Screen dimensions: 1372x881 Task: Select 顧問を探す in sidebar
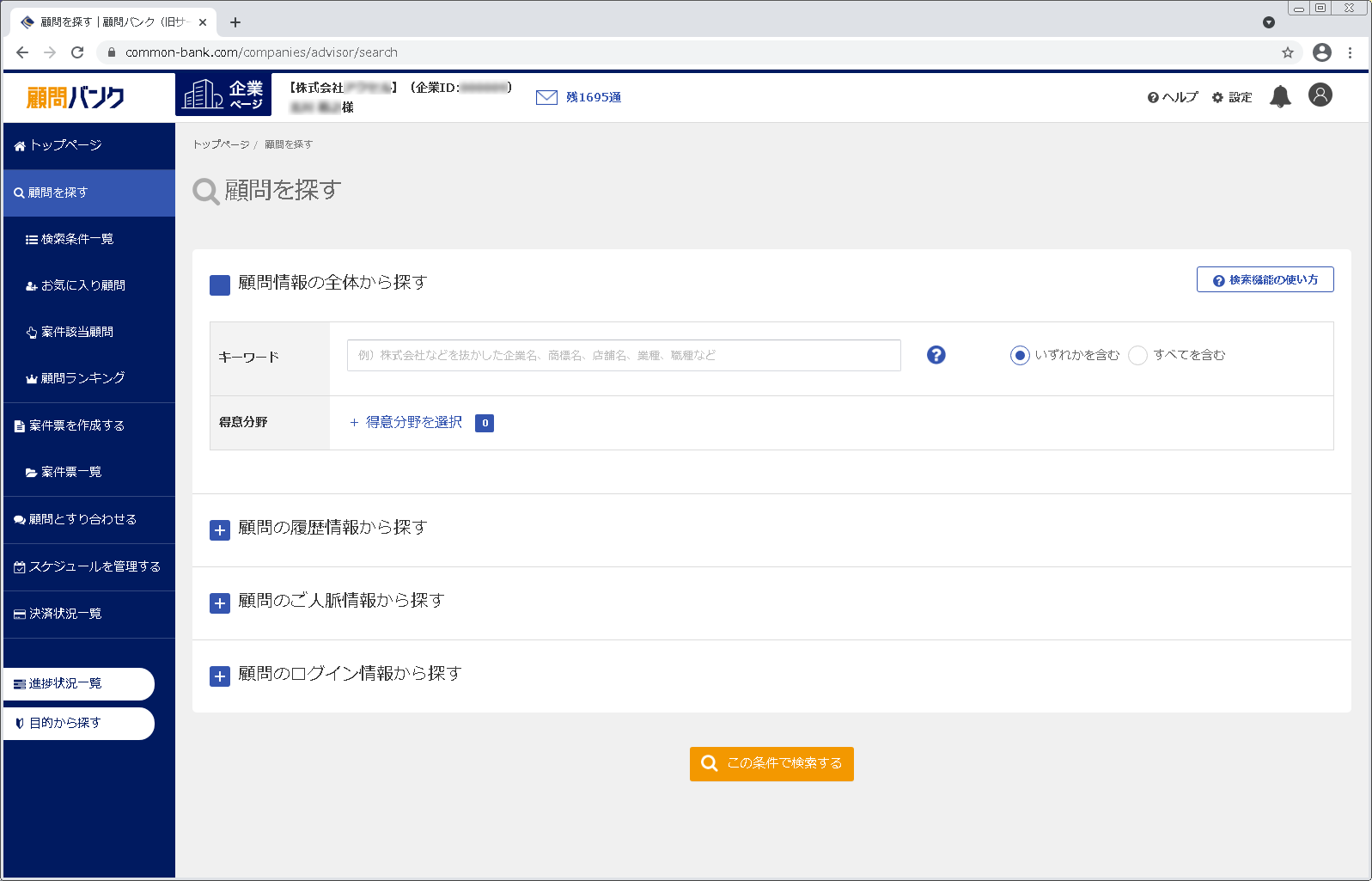(x=89, y=193)
